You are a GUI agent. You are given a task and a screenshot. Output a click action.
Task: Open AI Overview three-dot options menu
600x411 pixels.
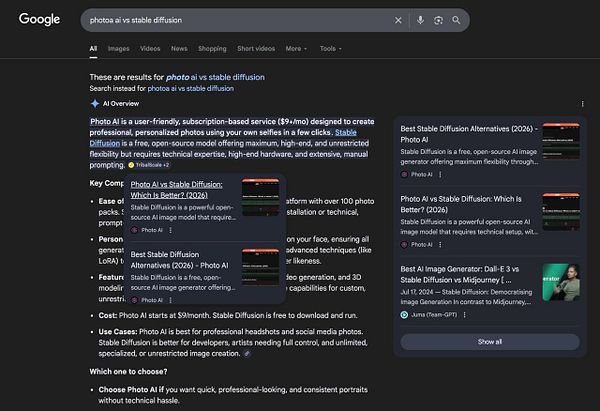(x=582, y=104)
